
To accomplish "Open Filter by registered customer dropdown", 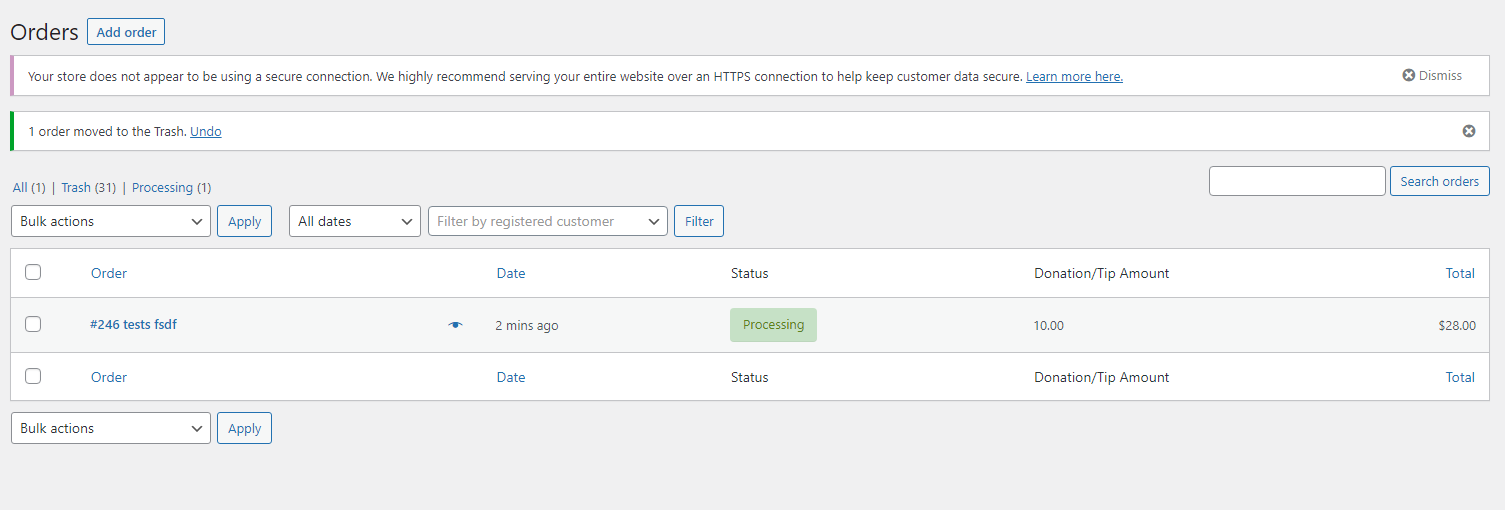I will [548, 221].
